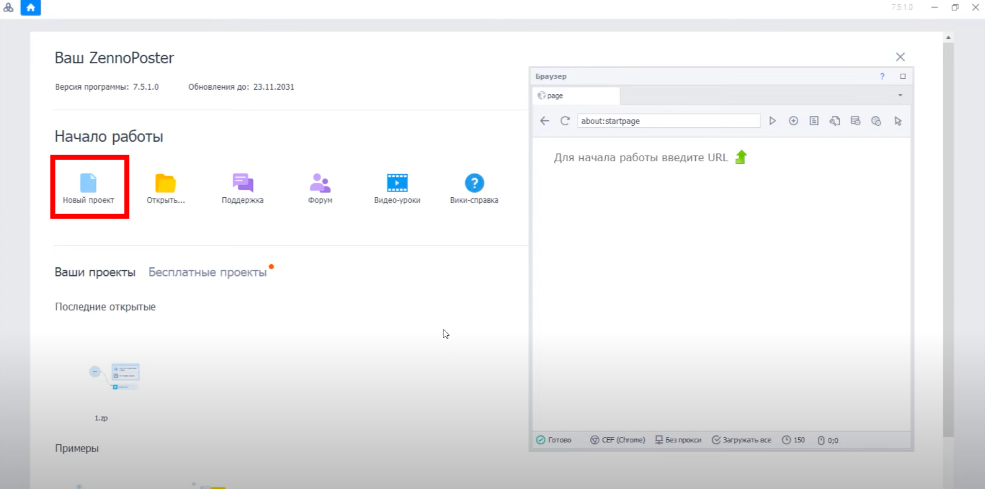Screen dimensions: 985x489
Task: Click the ZennoPoster logo icon in the title bar
Action: (x=8, y=8)
